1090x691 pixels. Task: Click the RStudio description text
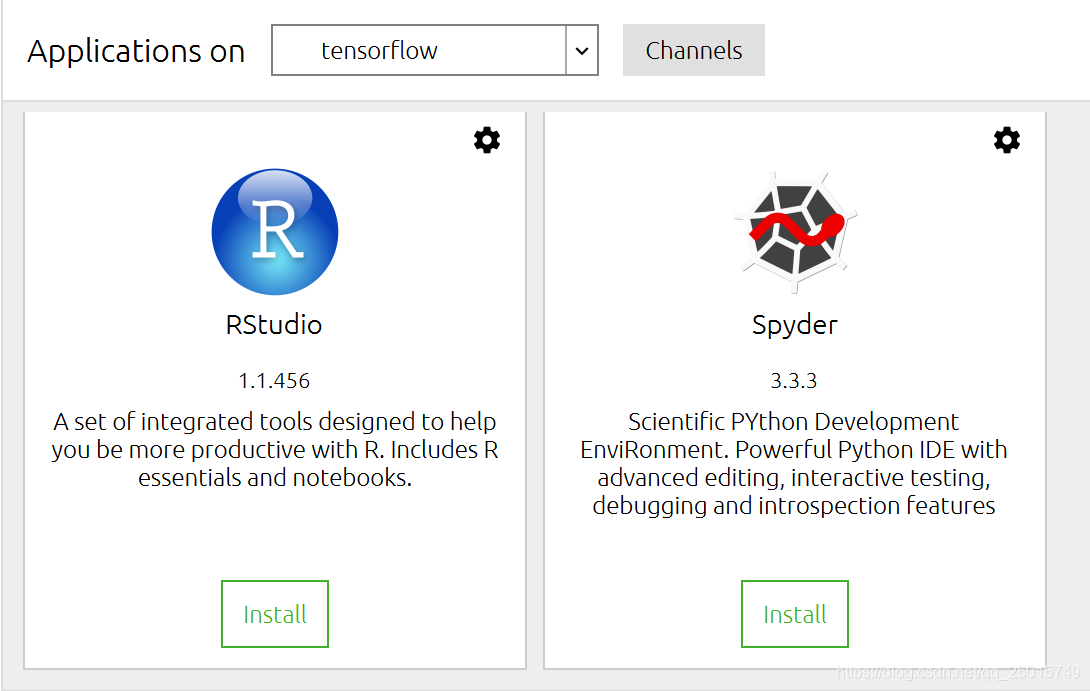coord(275,450)
